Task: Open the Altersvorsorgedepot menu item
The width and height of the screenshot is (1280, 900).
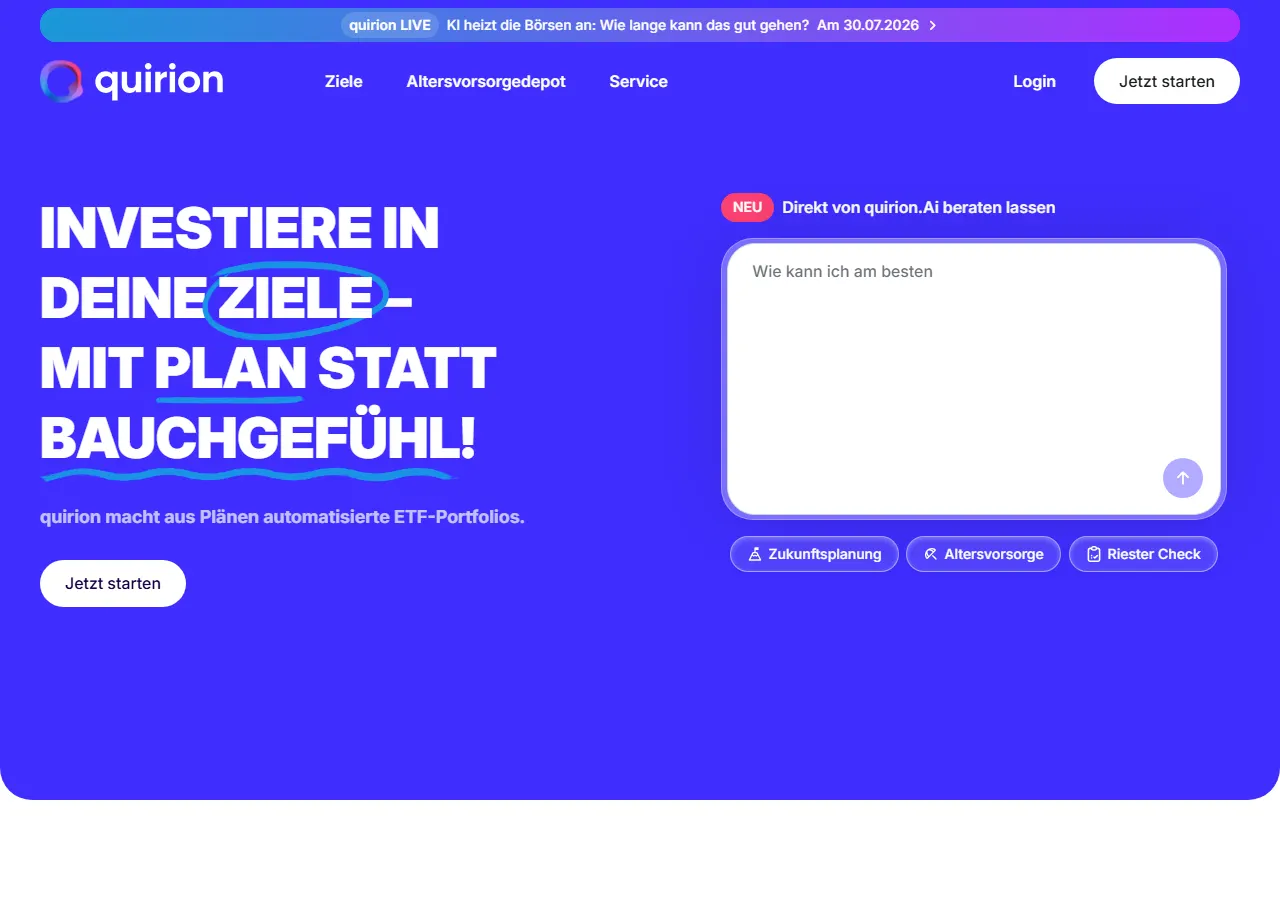Action: [x=486, y=81]
